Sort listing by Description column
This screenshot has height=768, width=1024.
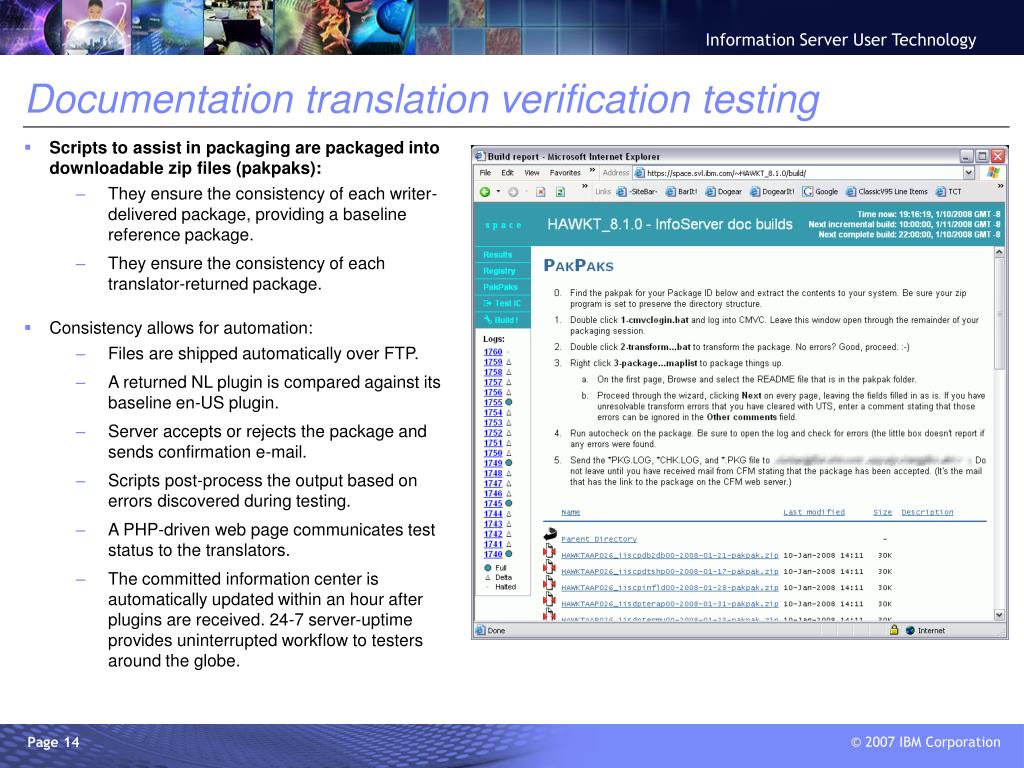point(927,513)
